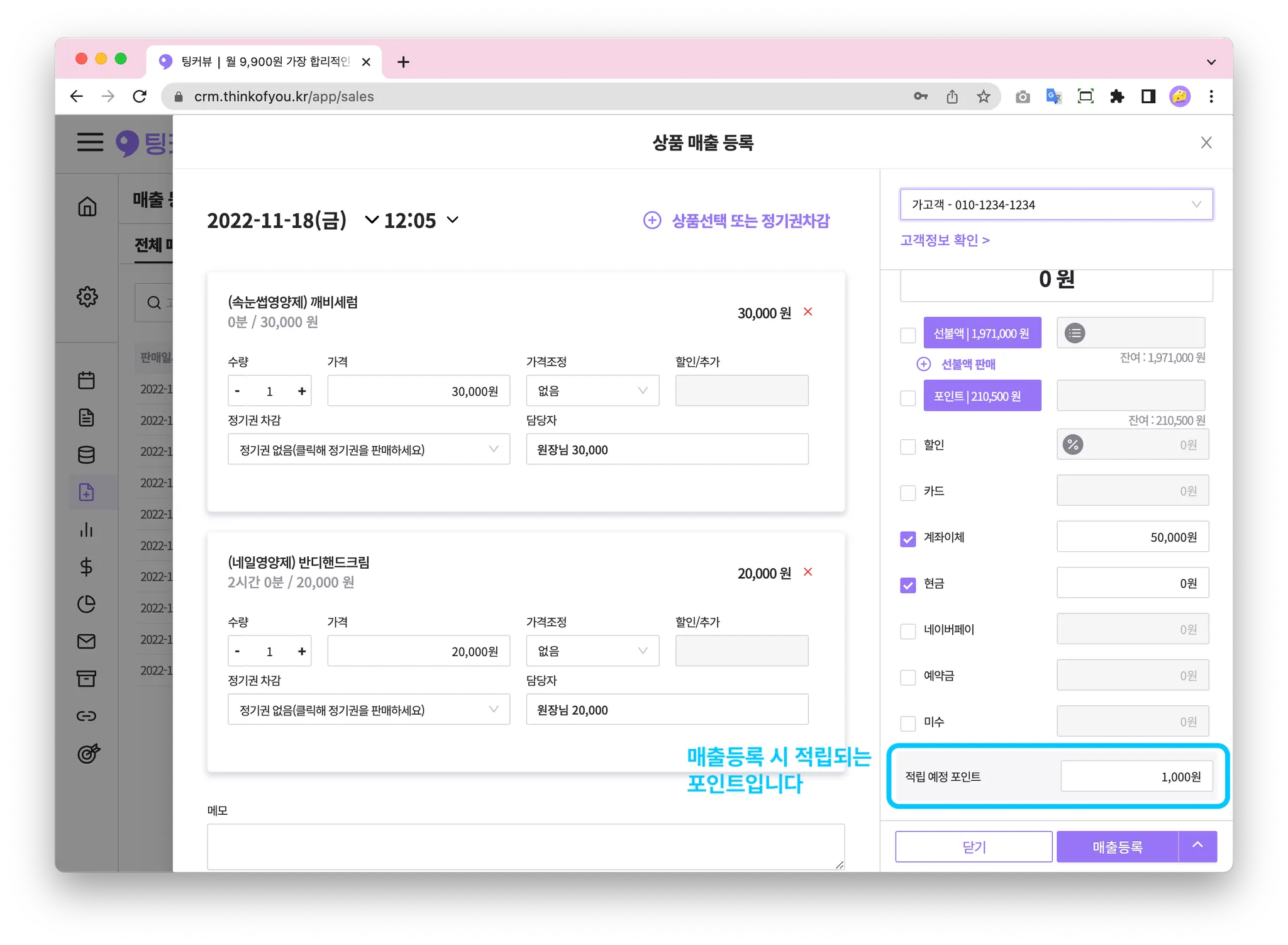Click the percent icon in discount field

pos(1073,445)
